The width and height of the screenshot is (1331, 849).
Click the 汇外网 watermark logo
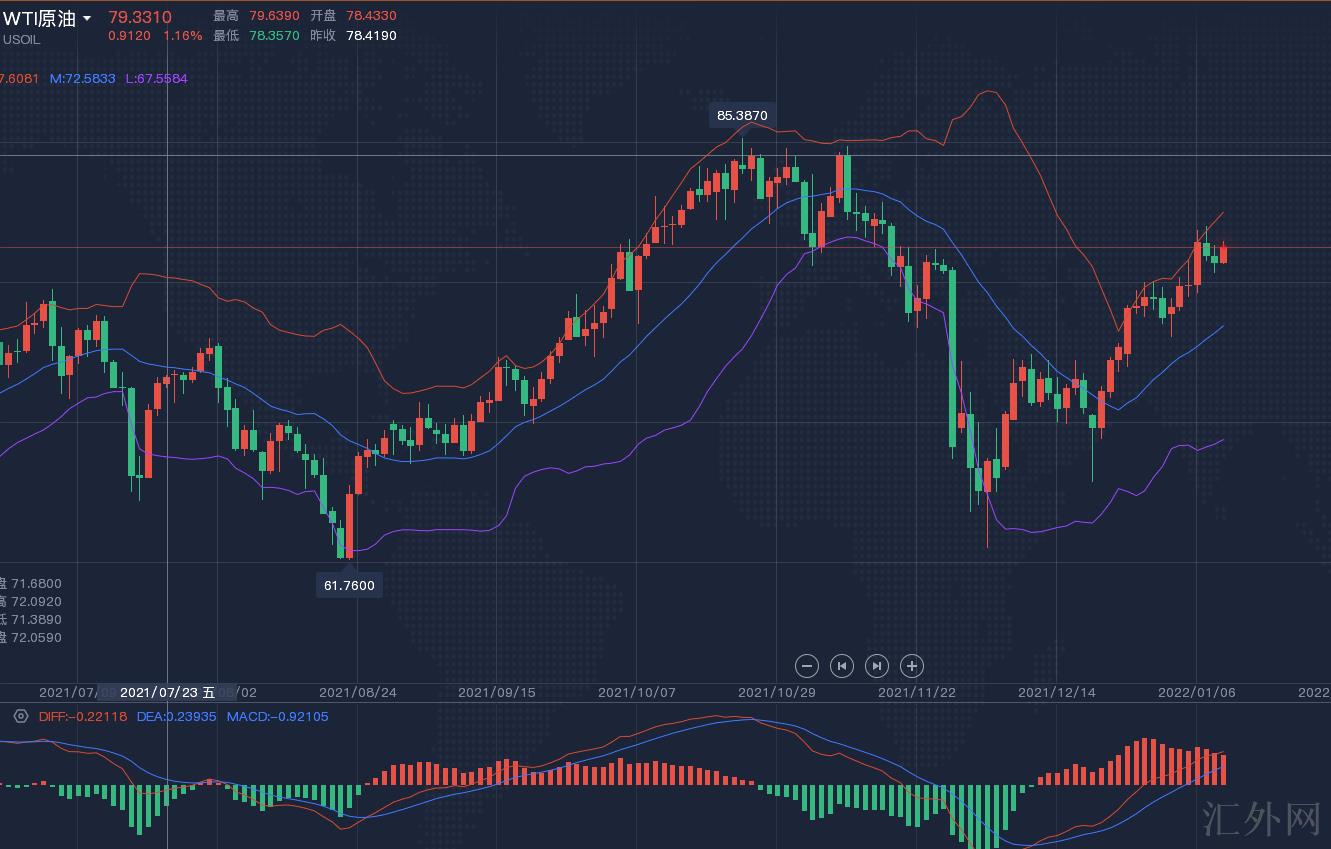tap(1261, 818)
